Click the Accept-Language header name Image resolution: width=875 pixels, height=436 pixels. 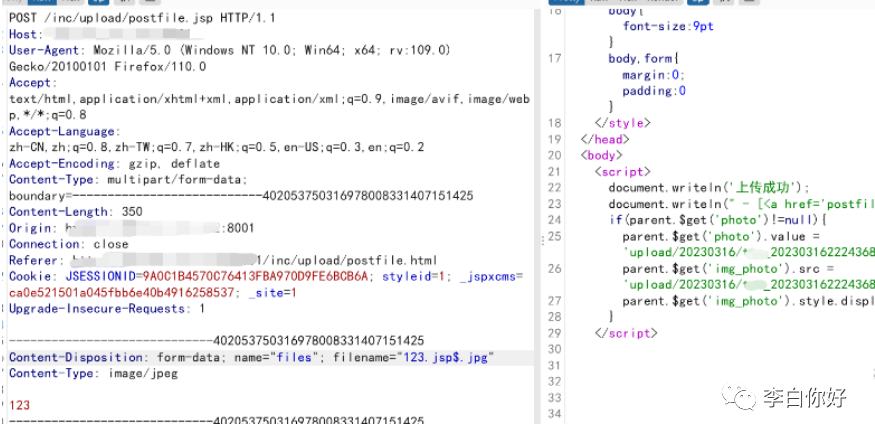[x=62, y=131]
